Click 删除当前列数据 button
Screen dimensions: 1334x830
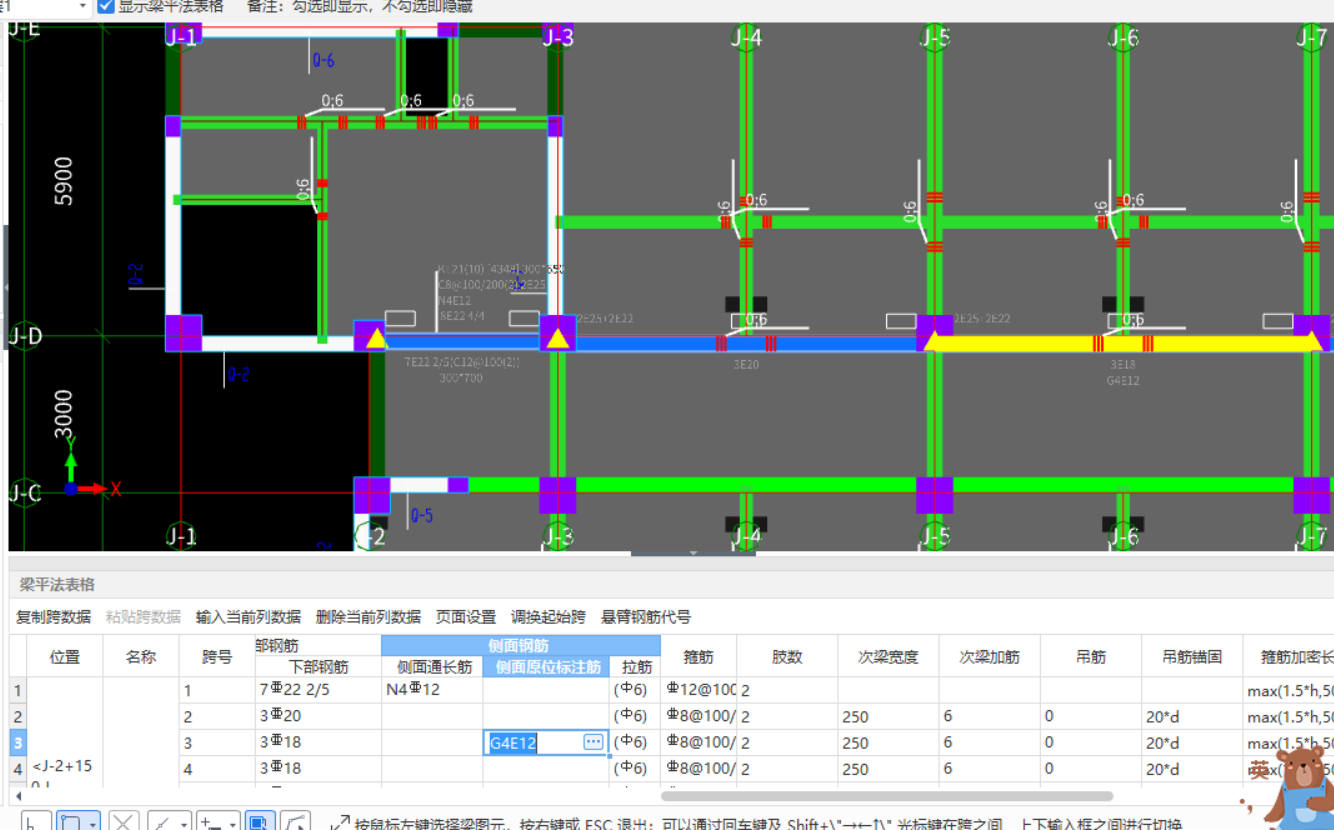pyautogui.click(x=368, y=617)
